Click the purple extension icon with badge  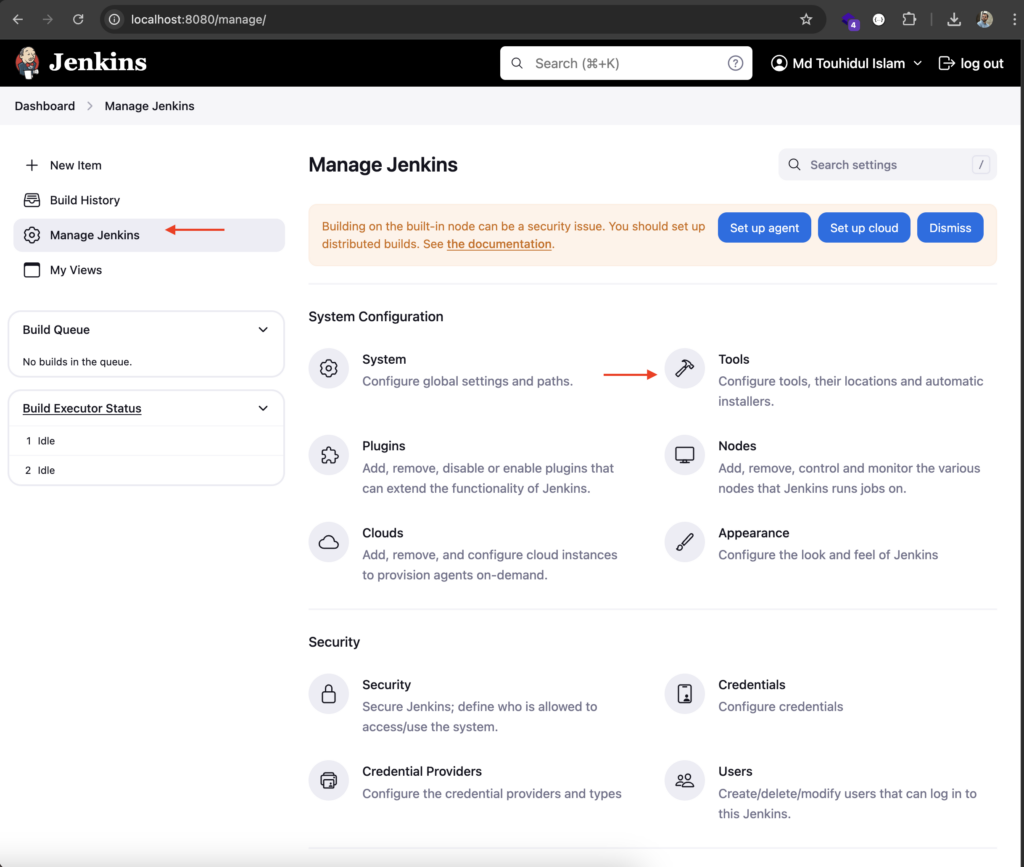850,21
